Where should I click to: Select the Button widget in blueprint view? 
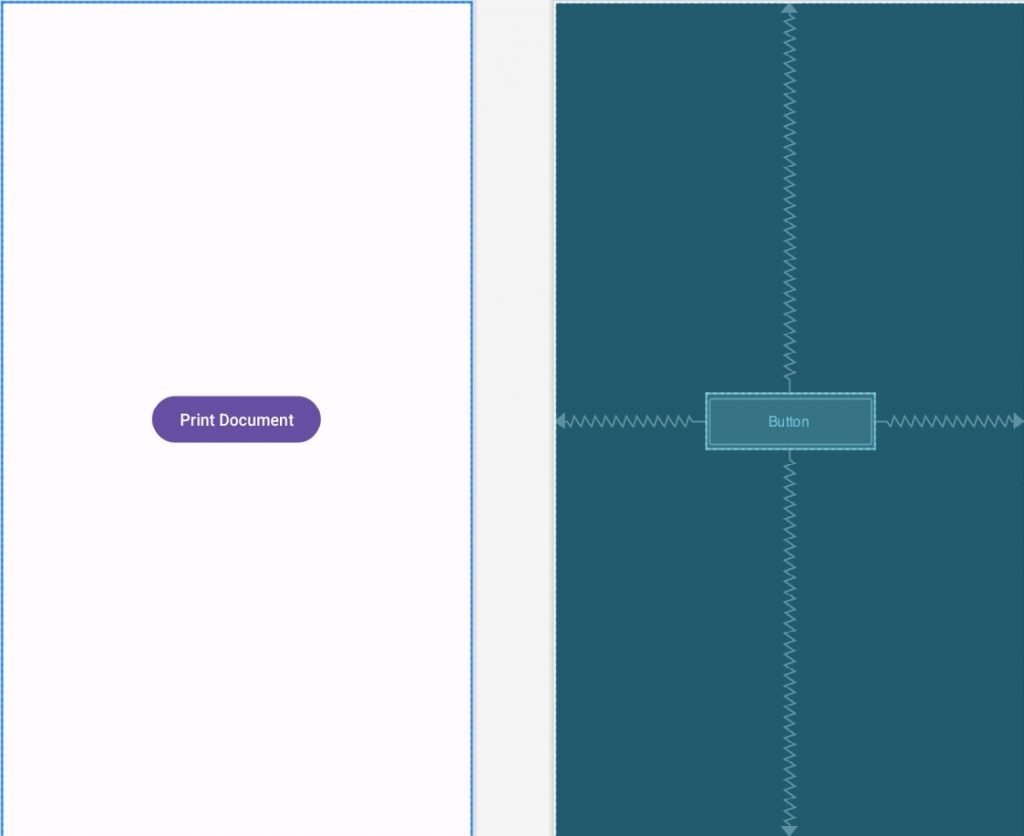click(x=789, y=421)
